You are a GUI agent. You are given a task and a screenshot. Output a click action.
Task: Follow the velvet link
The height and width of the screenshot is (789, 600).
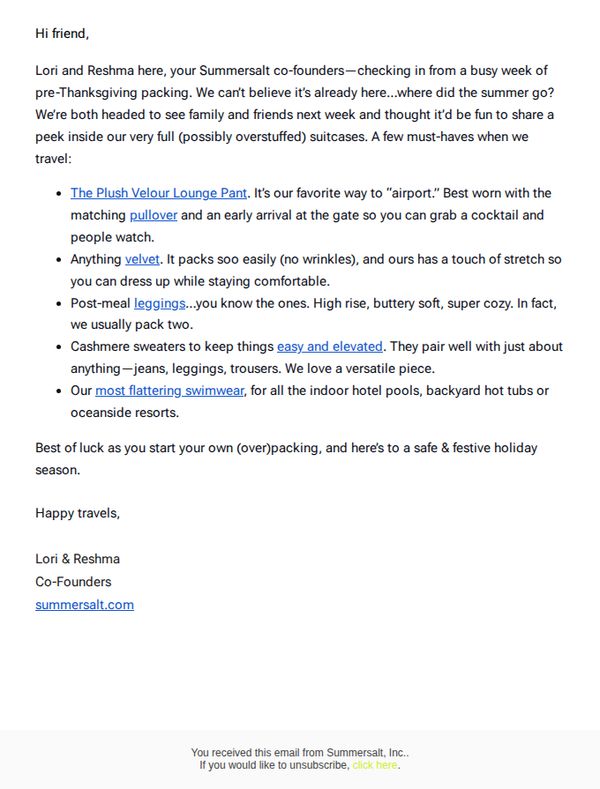(x=142, y=260)
